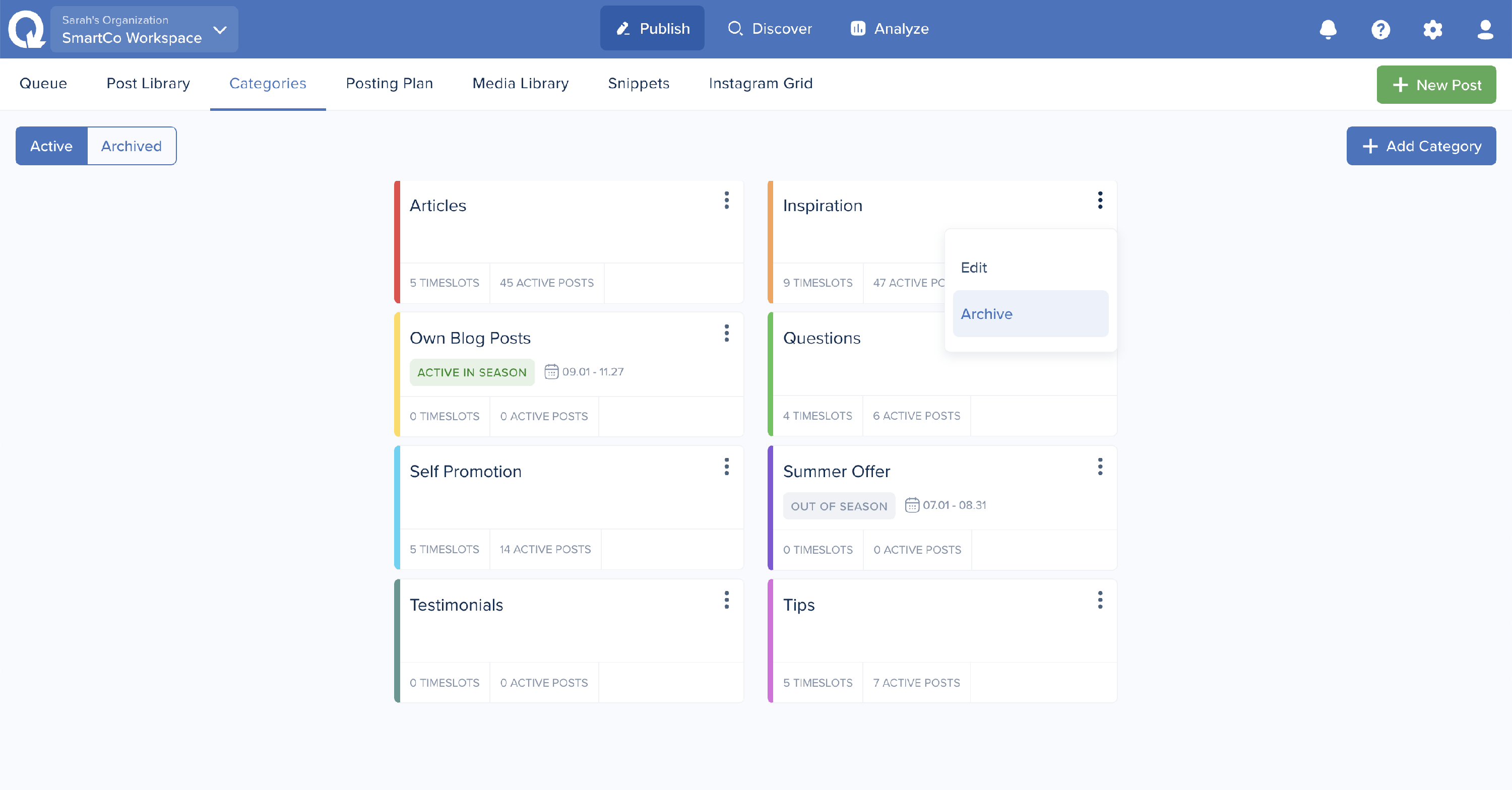Click the app logo icon
The height and width of the screenshot is (790, 1512).
pyautogui.click(x=26, y=29)
